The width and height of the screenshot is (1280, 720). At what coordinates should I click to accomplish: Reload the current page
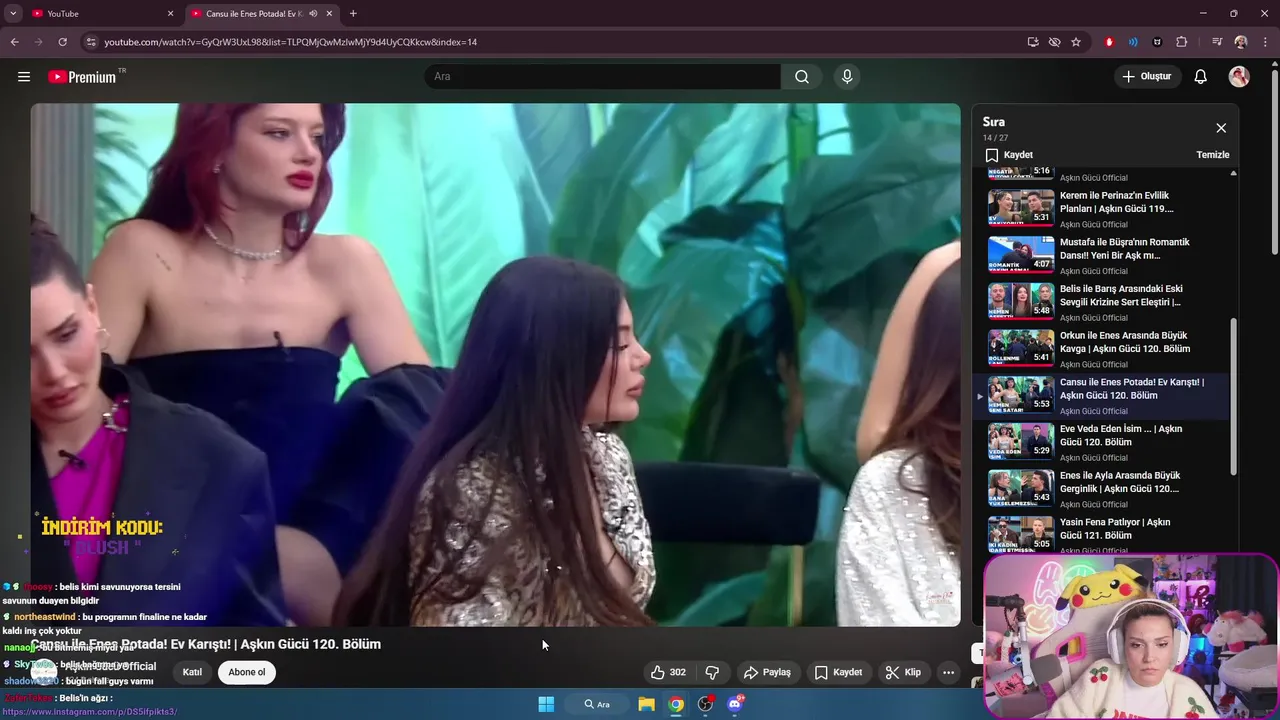[x=62, y=42]
